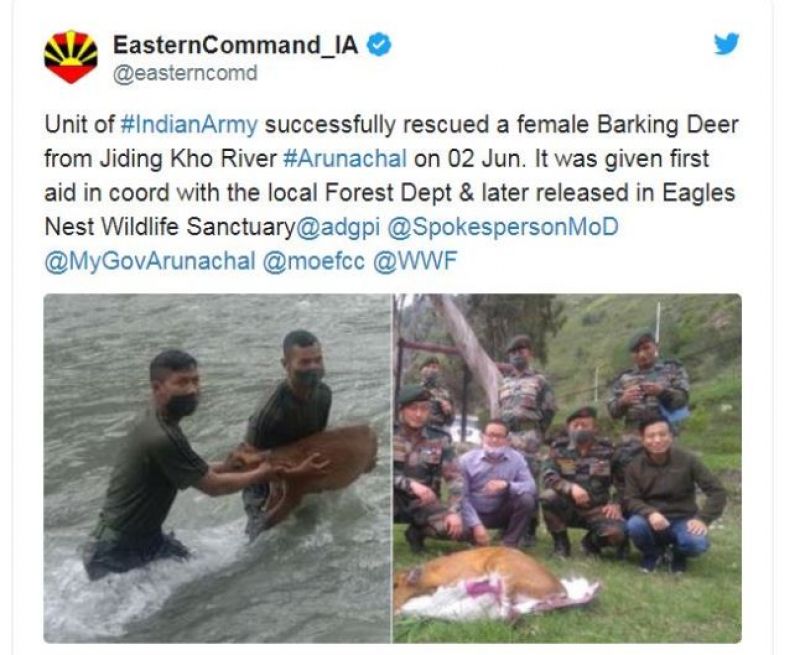Visit the @moefcc mention
Screen dimensions: 800x655
pos(314,261)
